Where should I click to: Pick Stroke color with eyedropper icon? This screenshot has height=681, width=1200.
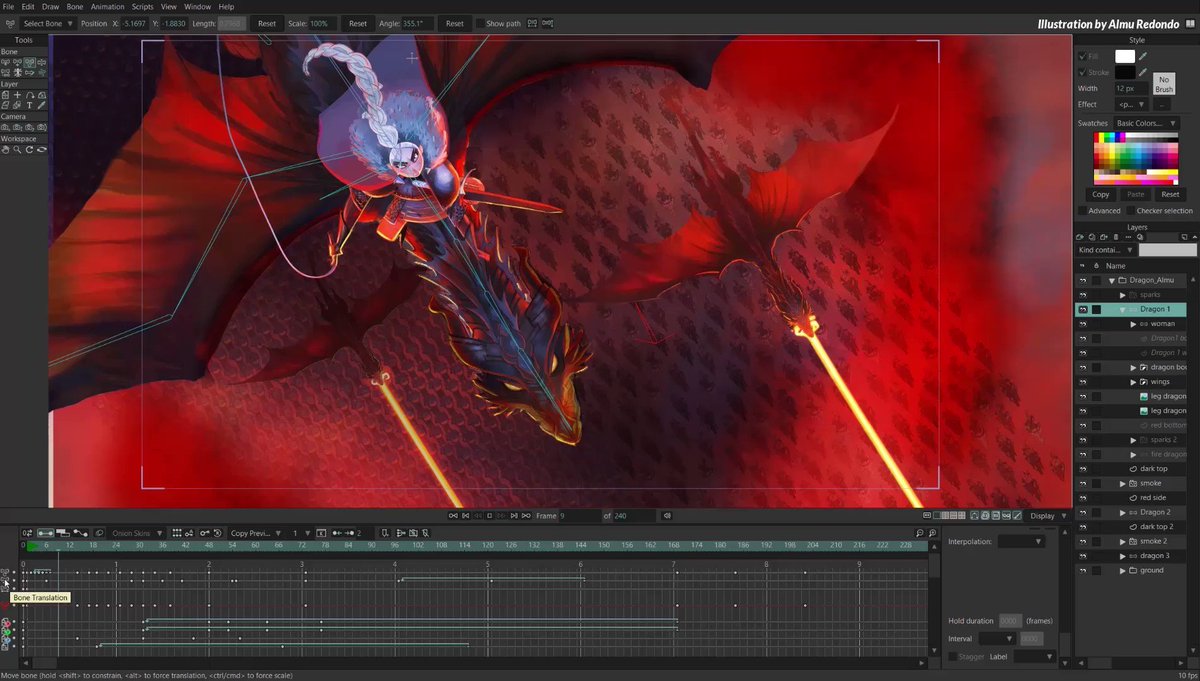pos(1144,72)
